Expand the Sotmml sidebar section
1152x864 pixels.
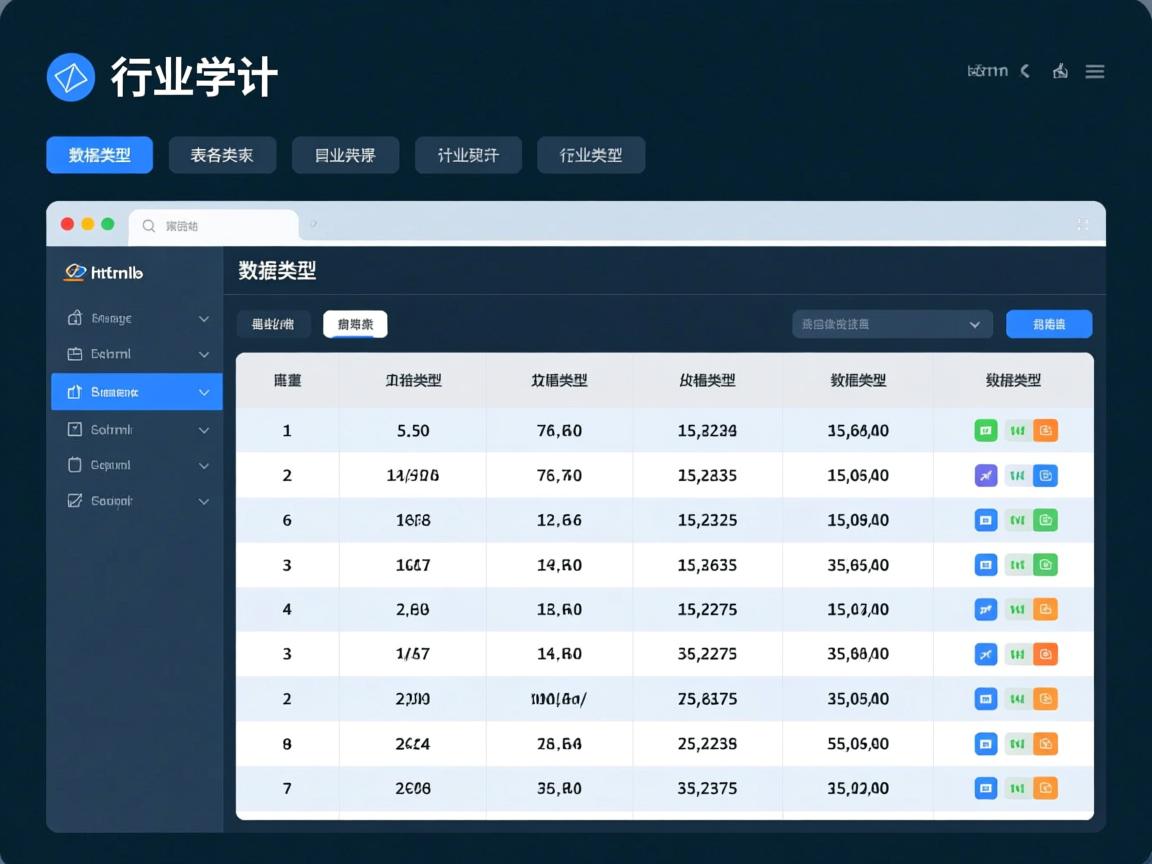[136, 429]
